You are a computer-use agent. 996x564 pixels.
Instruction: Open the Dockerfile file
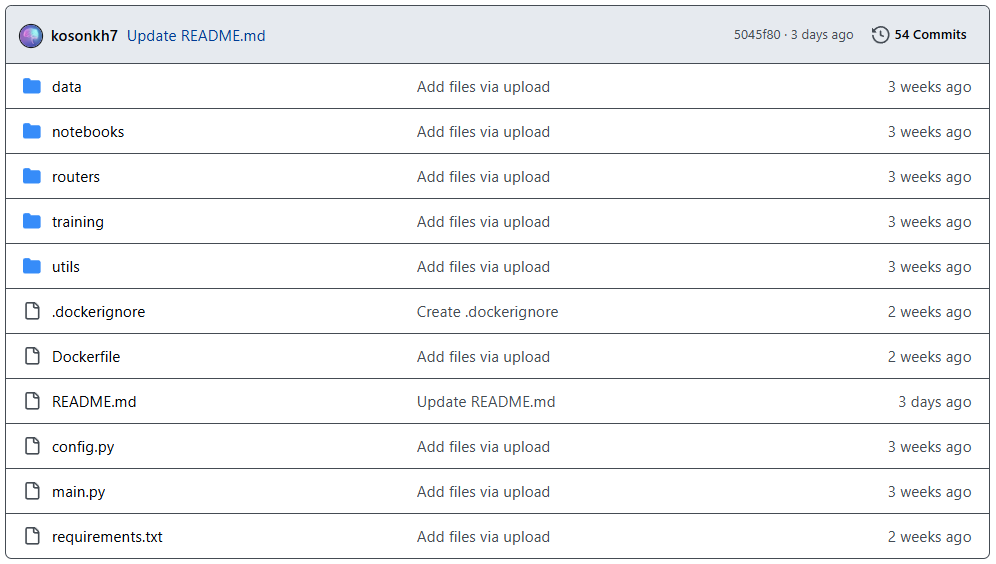86,357
